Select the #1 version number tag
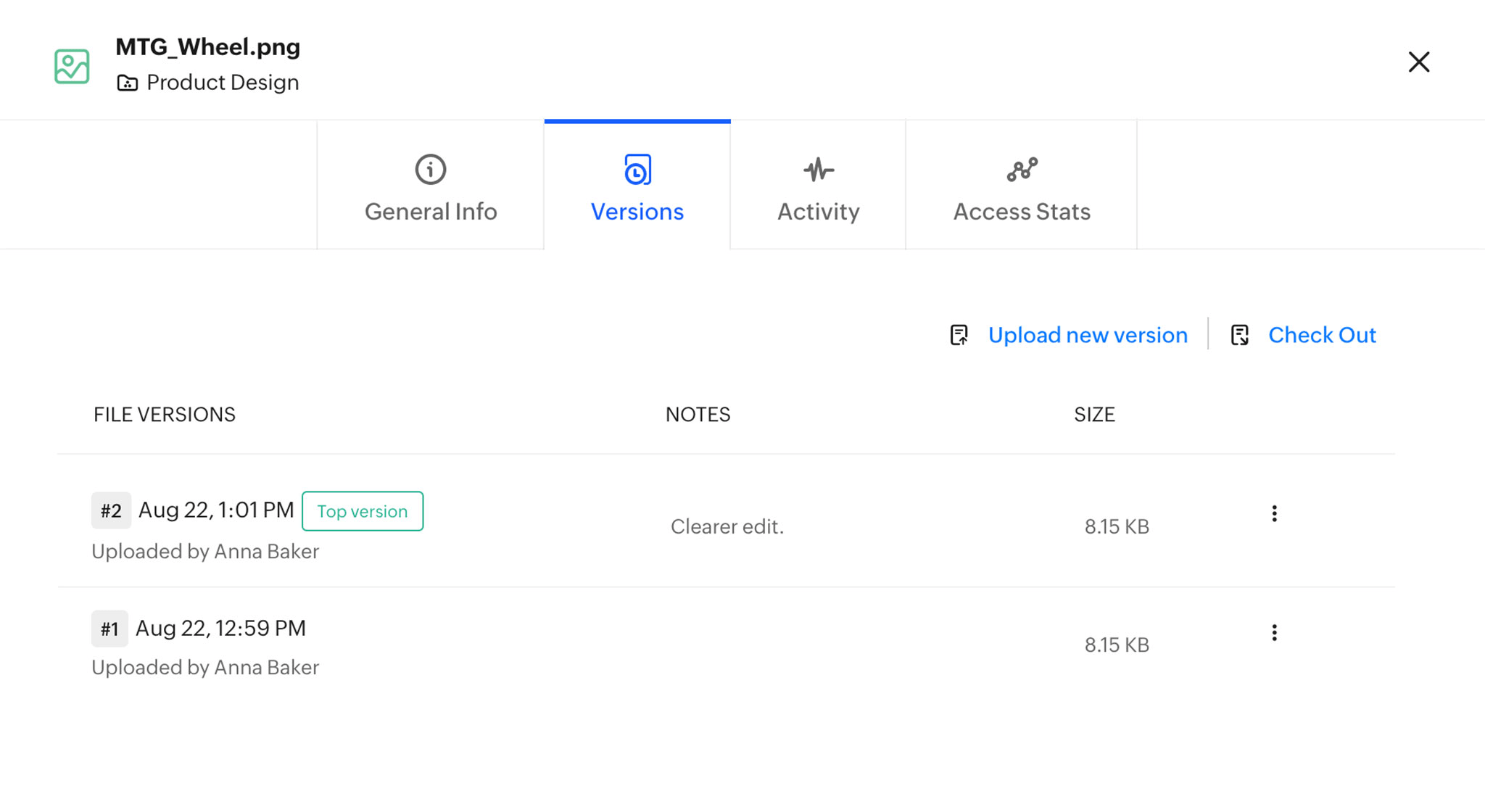 point(109,629)
